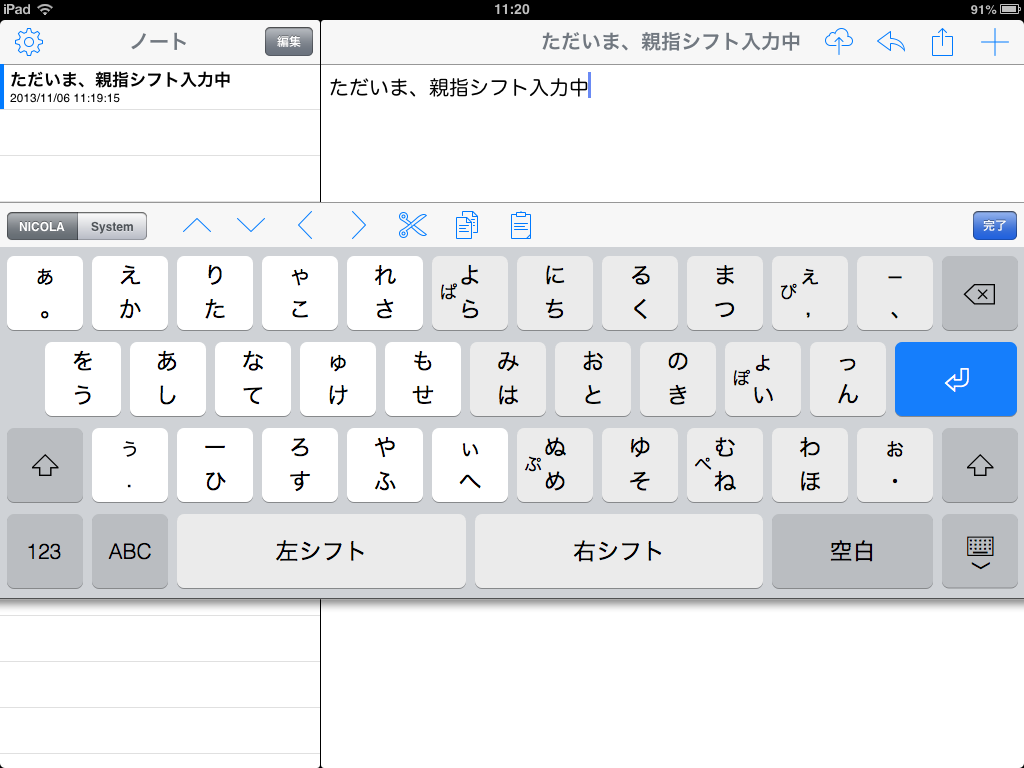Tap the る/く key
This screenshot has width=1024, height=768.
[640, 293]
